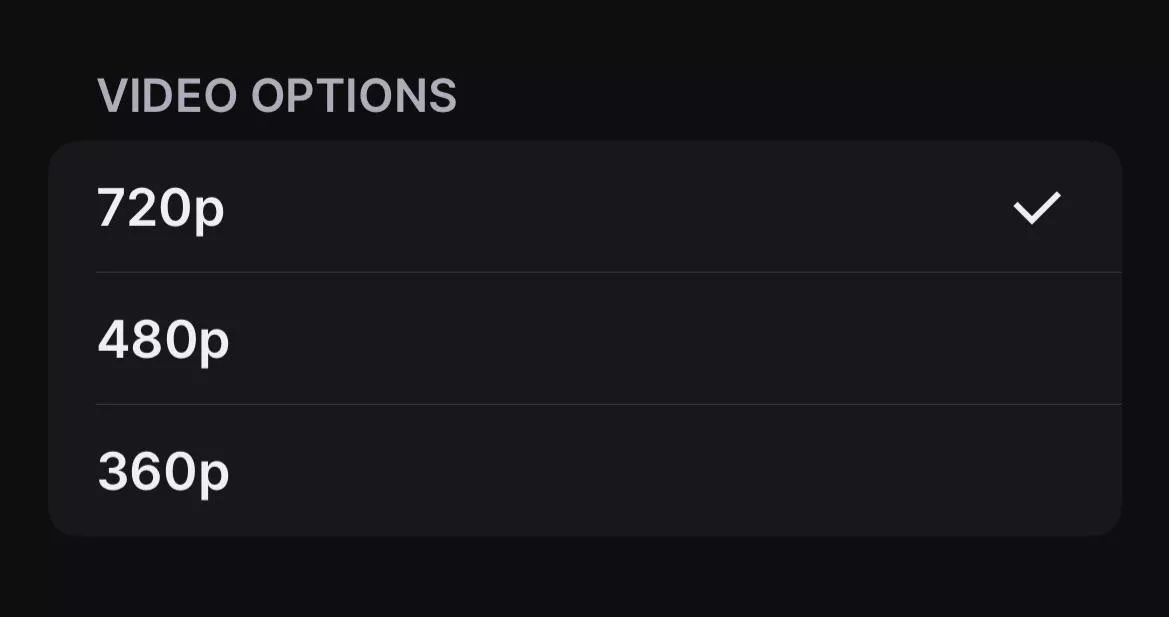The height and width of the screenshot is (617, 1169).
Task: Tap the 480p text label
Action: (x=163, y=341)
